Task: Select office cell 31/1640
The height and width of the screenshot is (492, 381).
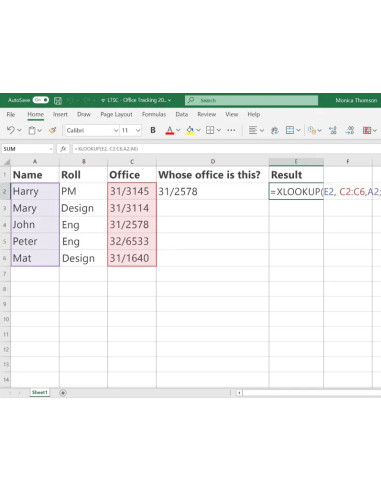Action: coord(132,258)
